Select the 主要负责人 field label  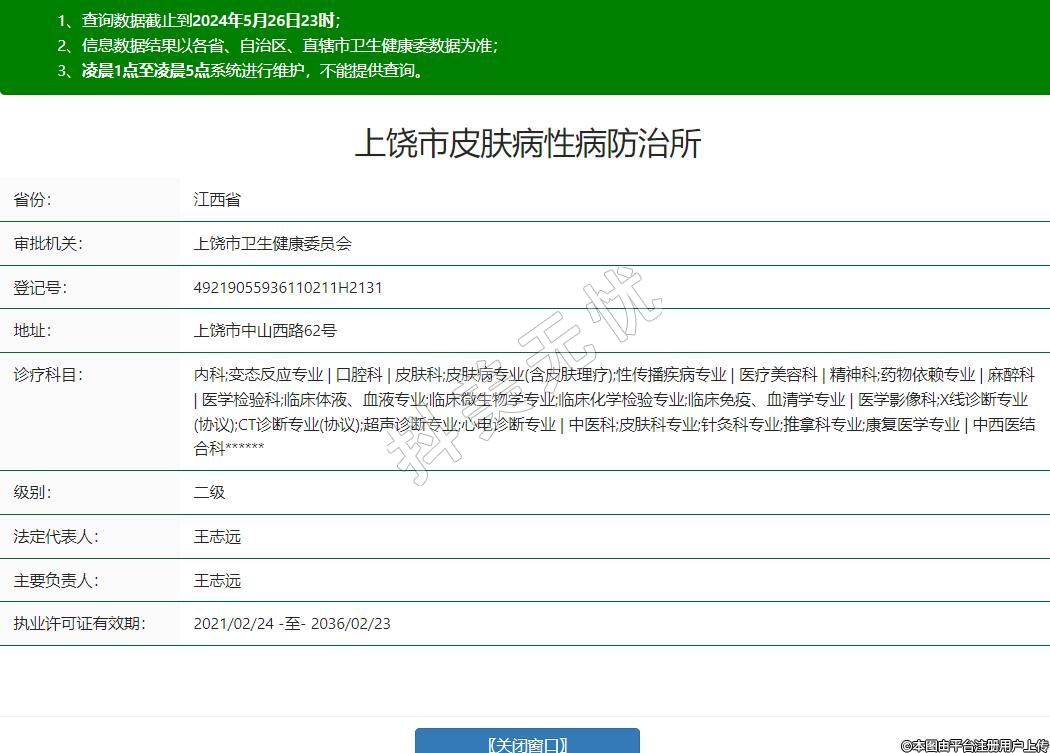[56, 581]
